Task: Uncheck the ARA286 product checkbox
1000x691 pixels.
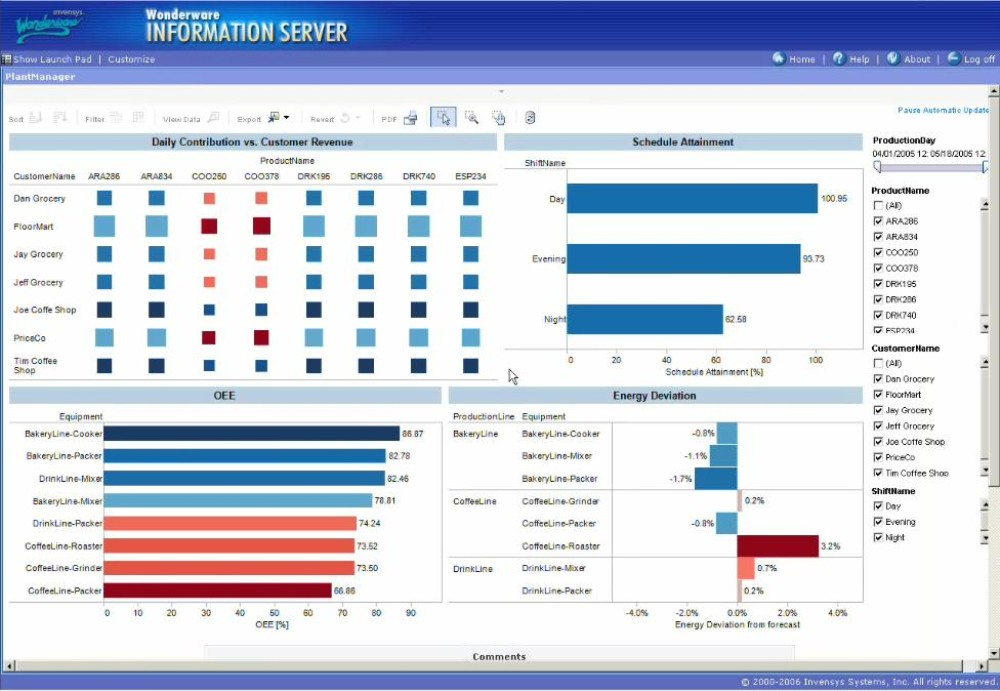Action: point(878,220)
